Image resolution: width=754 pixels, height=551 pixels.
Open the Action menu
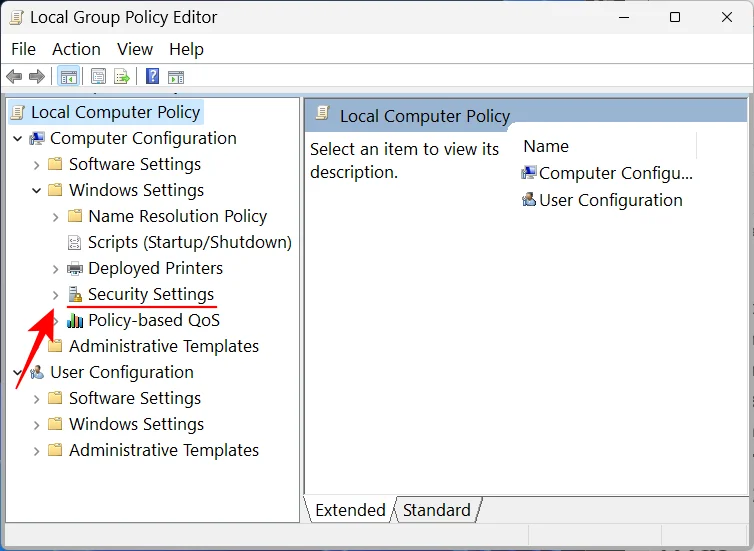pyautogui.click(x=76, y=49)
